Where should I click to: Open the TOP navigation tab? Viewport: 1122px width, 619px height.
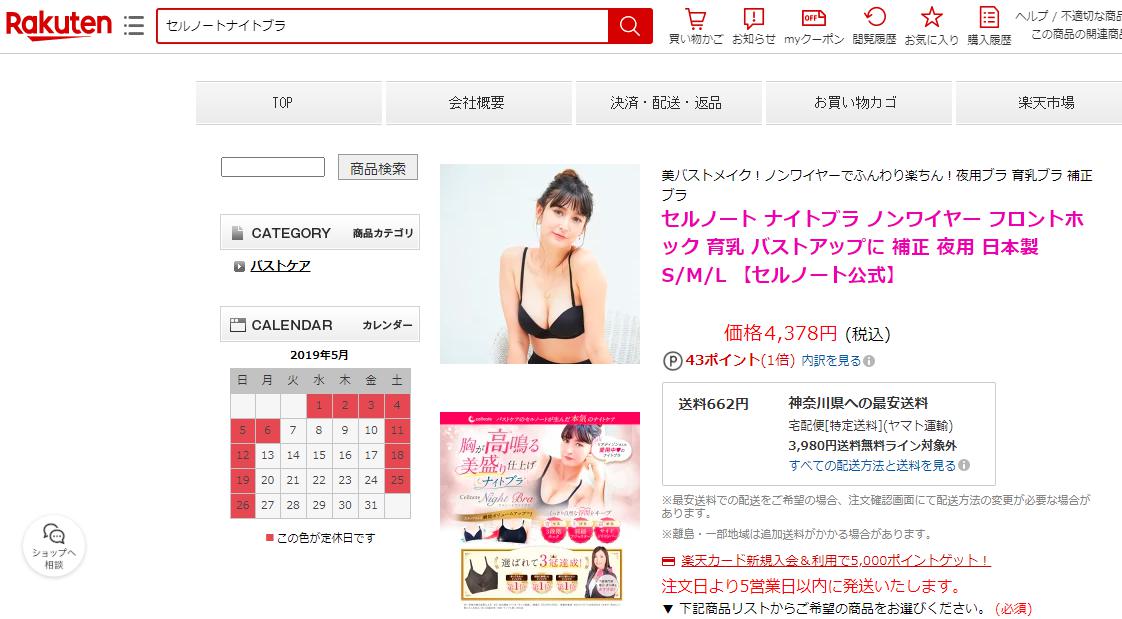click(289, 102)
